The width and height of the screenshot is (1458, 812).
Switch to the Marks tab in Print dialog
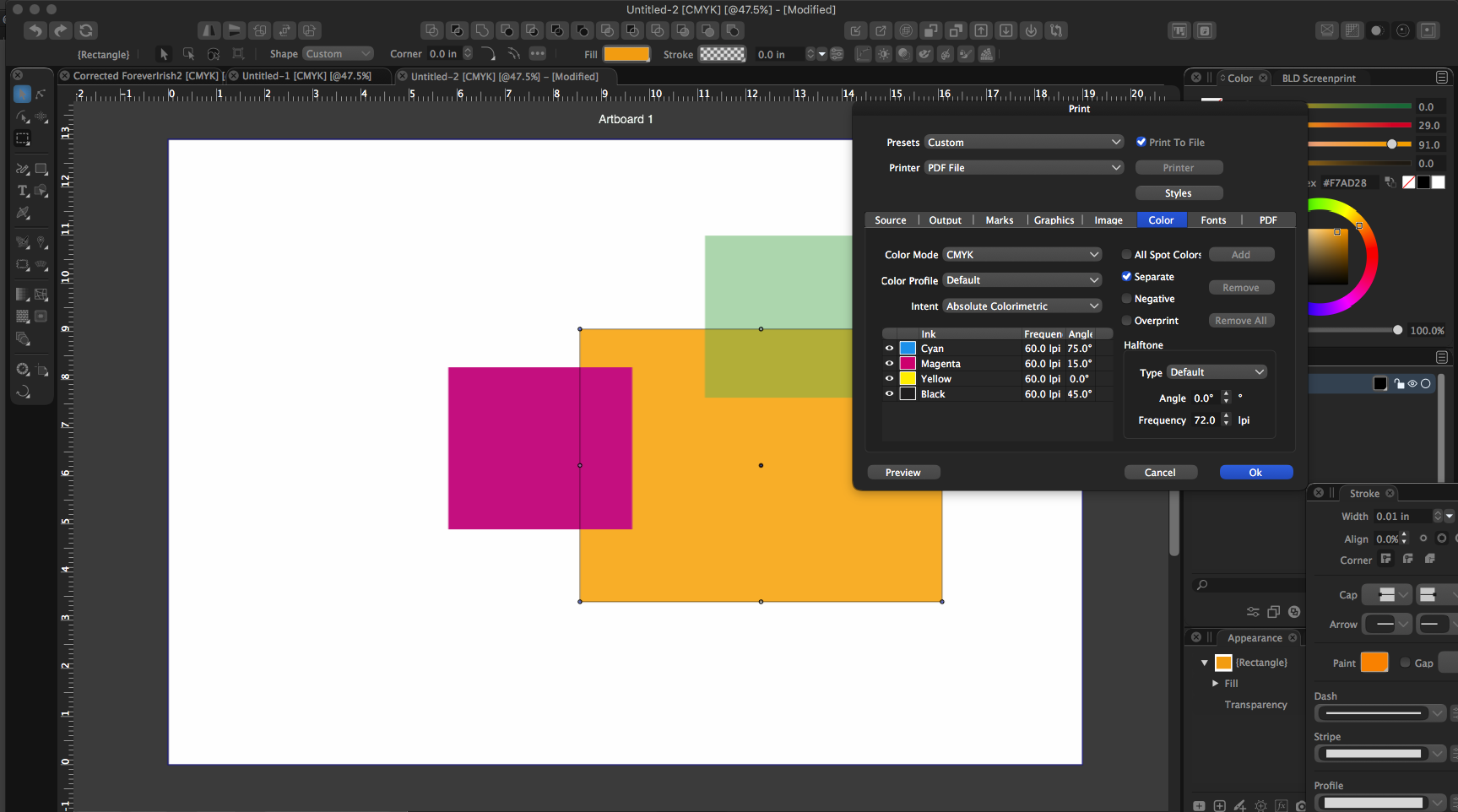(x=999, y=220)
